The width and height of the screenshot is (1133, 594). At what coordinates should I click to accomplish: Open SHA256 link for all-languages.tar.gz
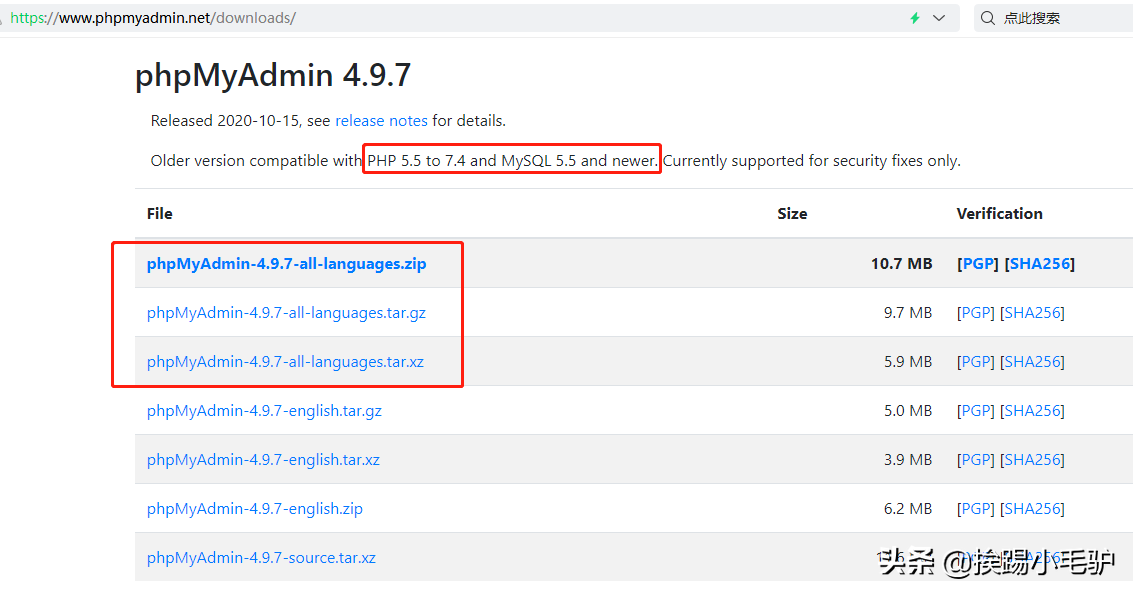(1032, 313)
